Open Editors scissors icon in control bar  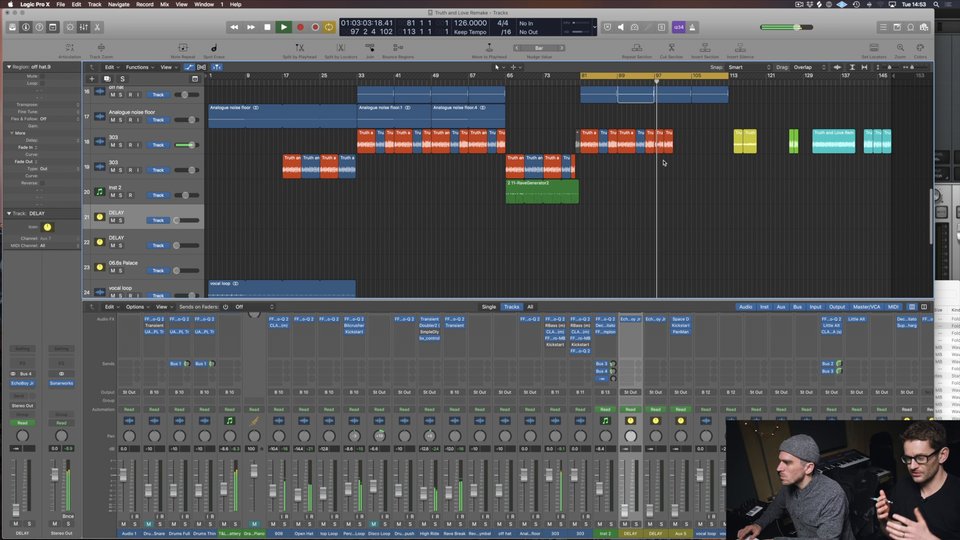pyautogui.click(x=97, y=27)
